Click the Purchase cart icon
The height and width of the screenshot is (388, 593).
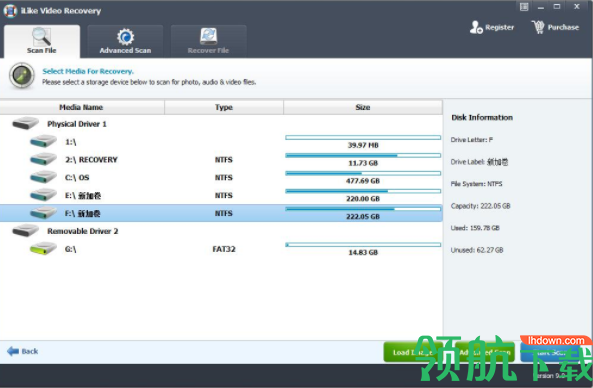click(x=538, y=27)
